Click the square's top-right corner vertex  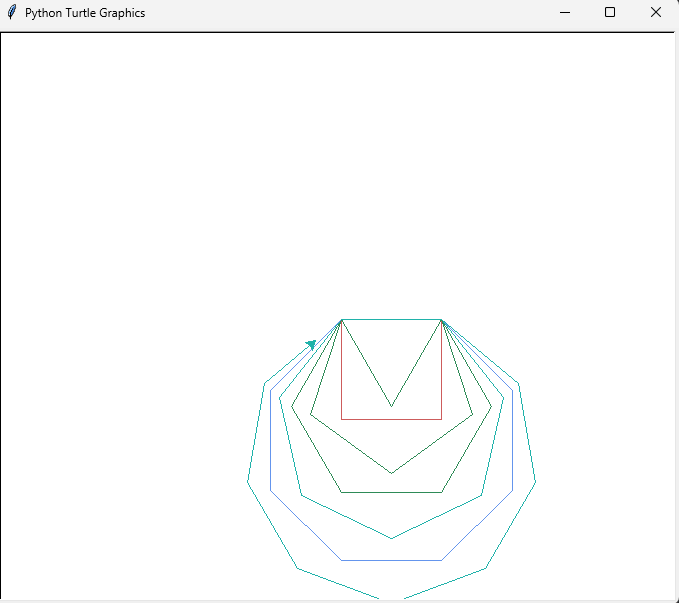tap(441, 320)
